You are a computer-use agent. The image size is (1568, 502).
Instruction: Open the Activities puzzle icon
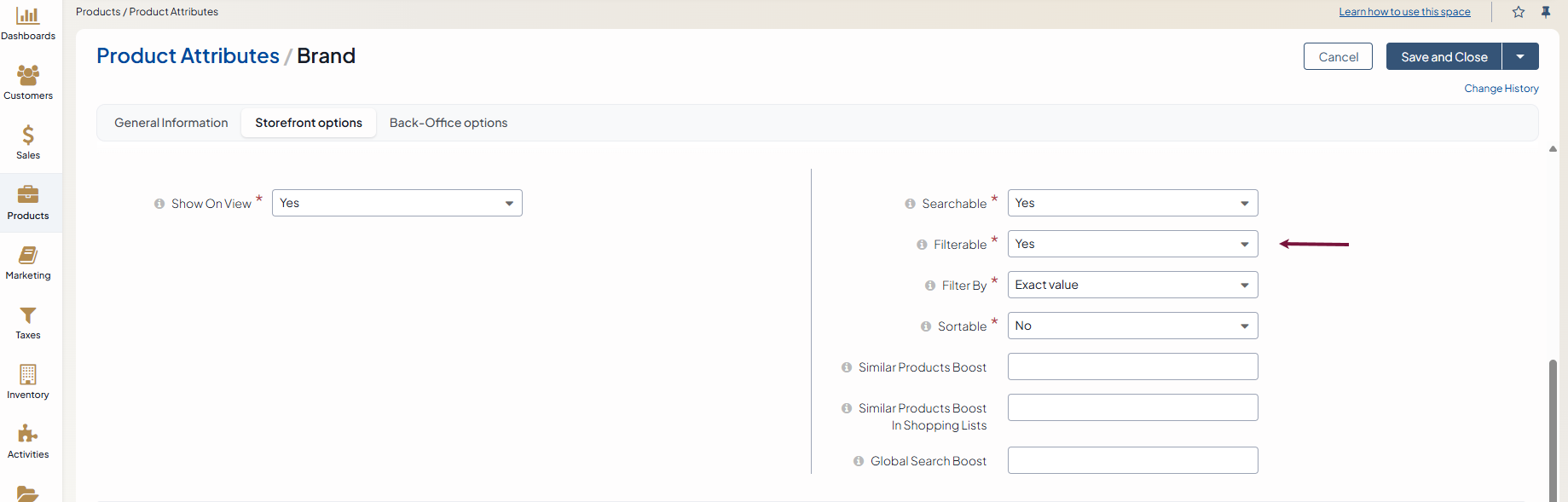point(28,435)
